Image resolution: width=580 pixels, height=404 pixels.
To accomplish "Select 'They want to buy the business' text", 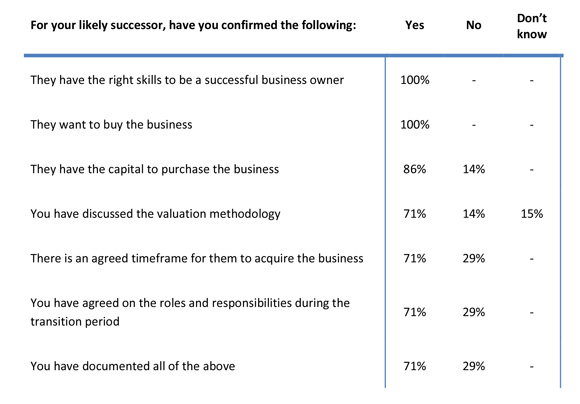I will tap(111, 125).
